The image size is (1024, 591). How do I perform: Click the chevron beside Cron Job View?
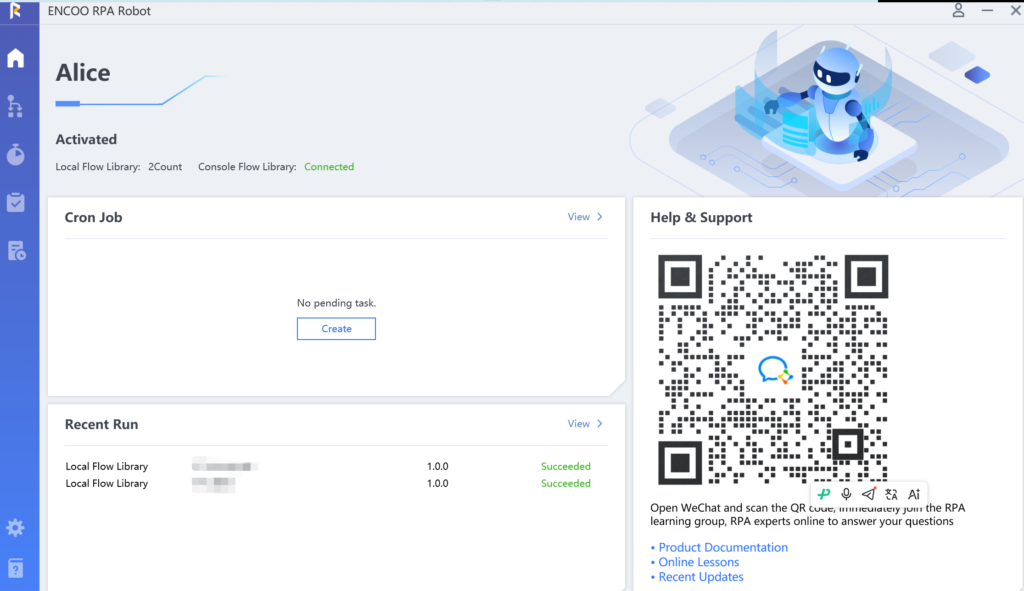(600, 217)
